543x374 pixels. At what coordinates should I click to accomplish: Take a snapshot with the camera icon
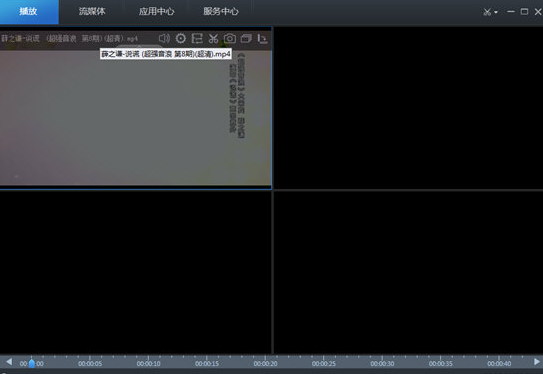click(230, 38)
